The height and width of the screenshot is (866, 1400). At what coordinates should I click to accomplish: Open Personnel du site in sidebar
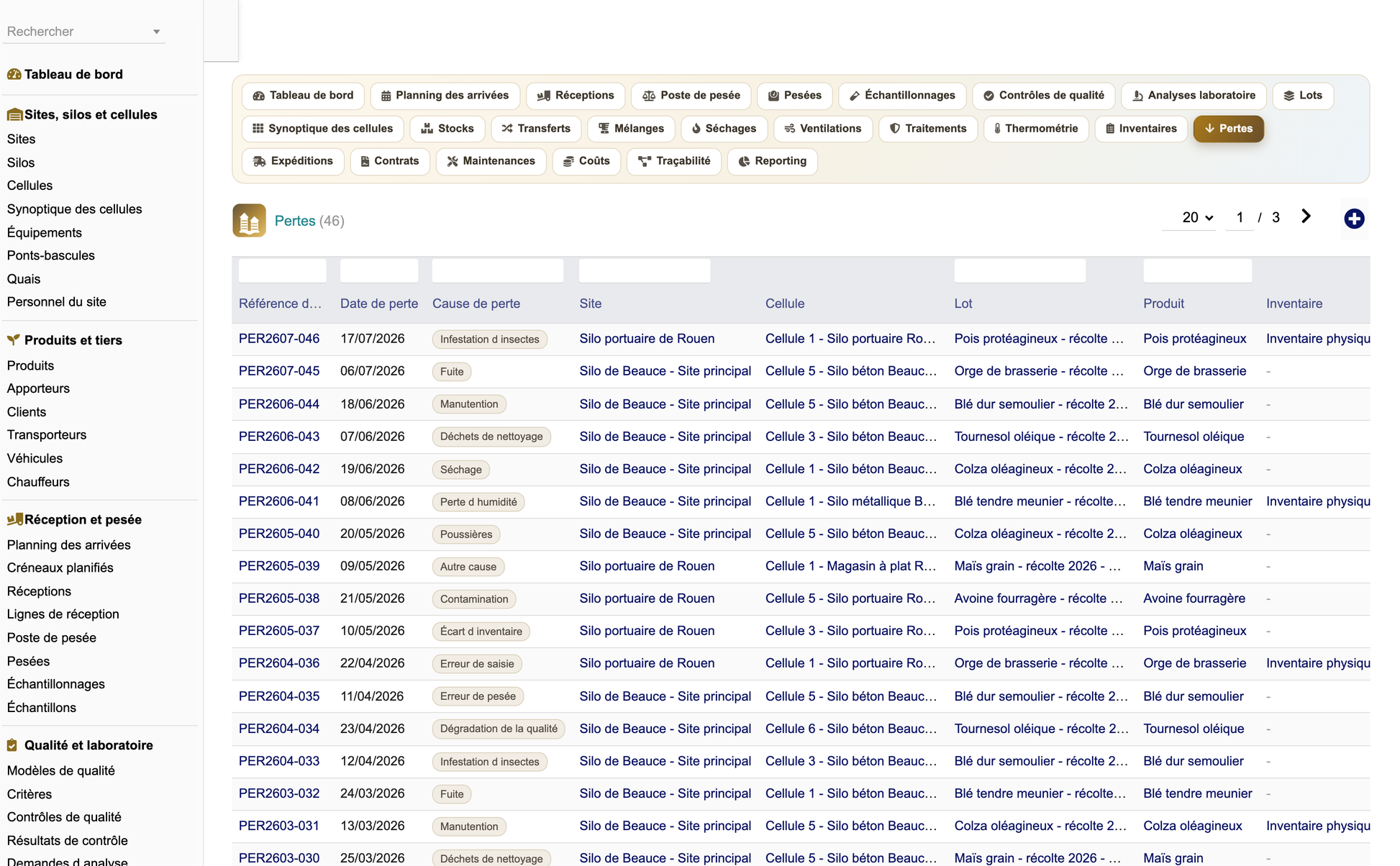(57, 302)
